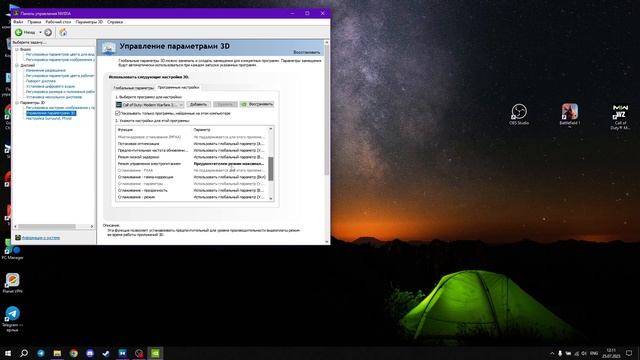
Task: Switch to Программные настройки tab
Action: [x=178, y=87]
